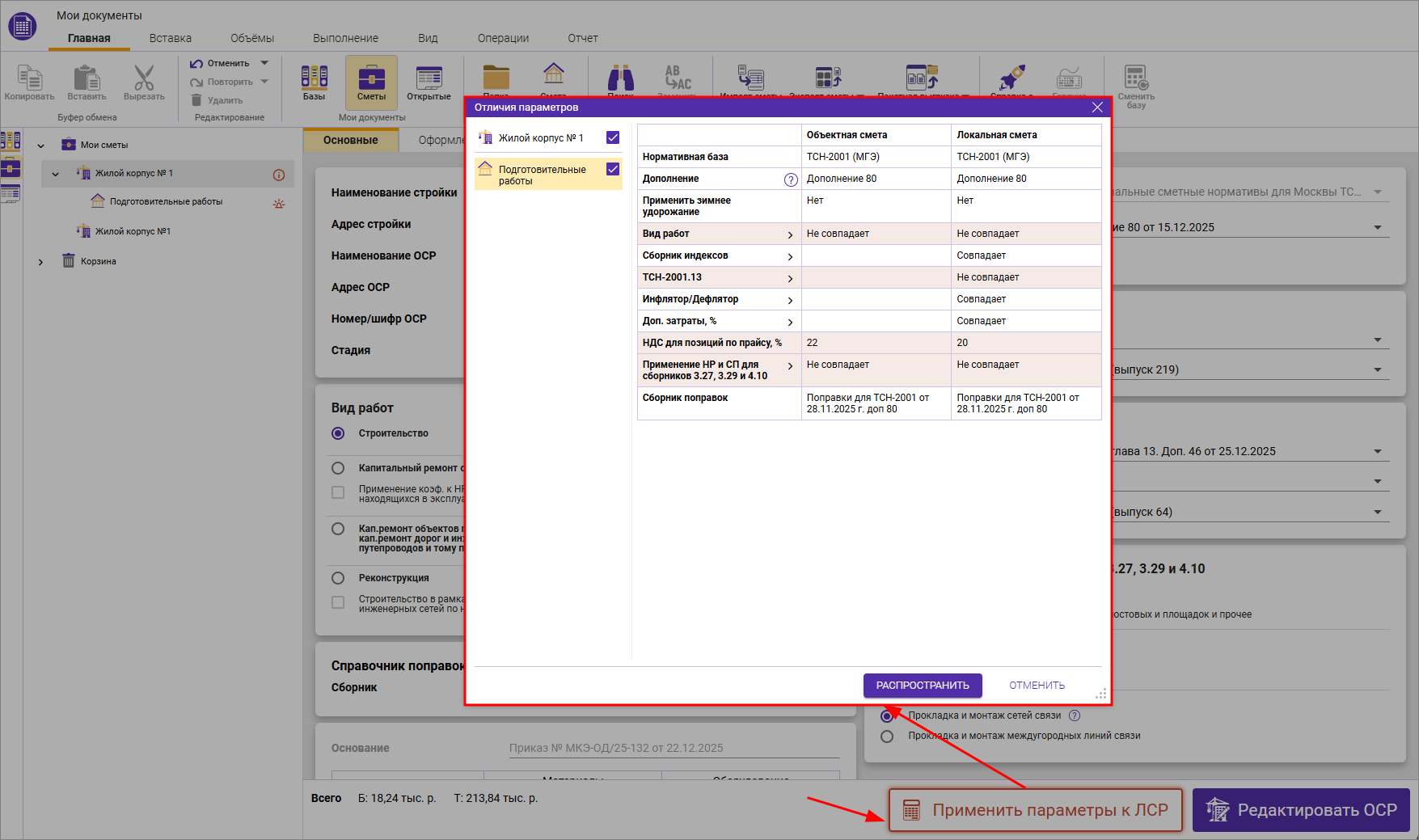Click the Копировать icon in the ribbon
The width and height of the screenshot is (1419, 840).
(29, 80)
